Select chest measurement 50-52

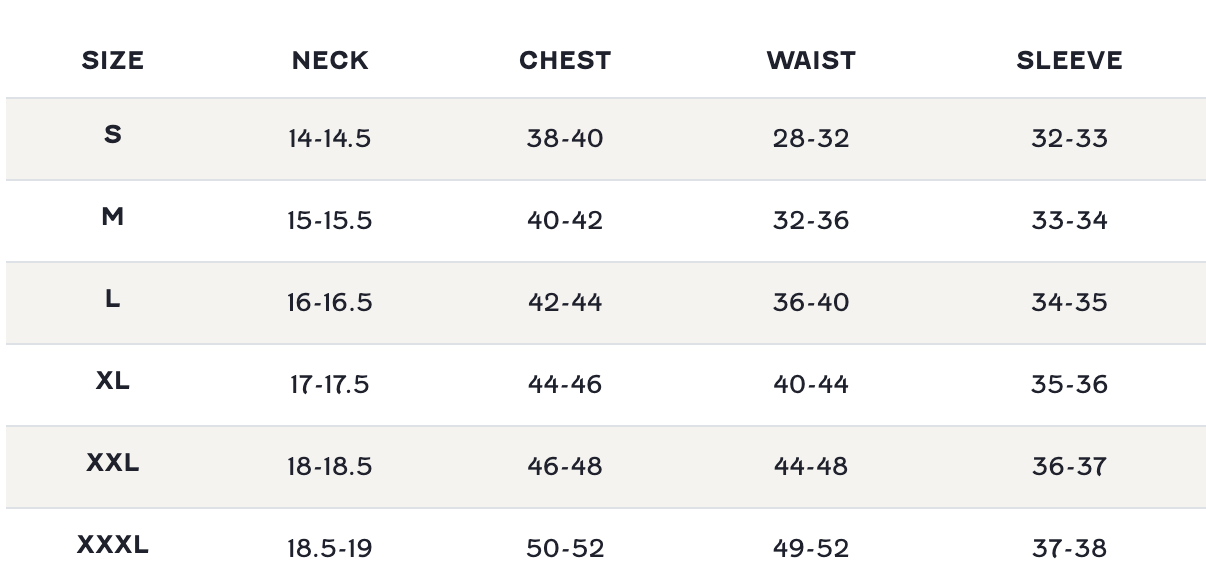[x=565, y=548]
